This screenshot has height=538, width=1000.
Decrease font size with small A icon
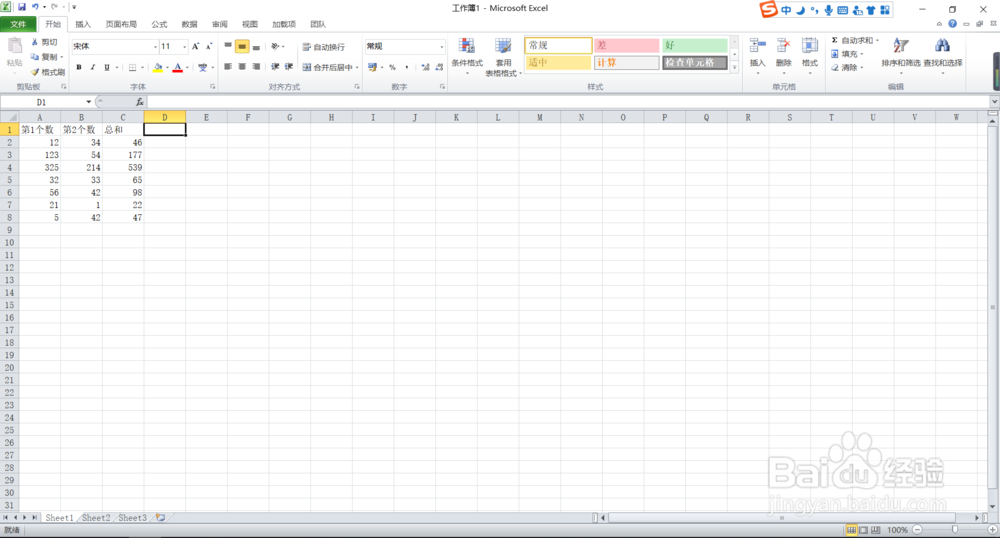click(209, 47)
